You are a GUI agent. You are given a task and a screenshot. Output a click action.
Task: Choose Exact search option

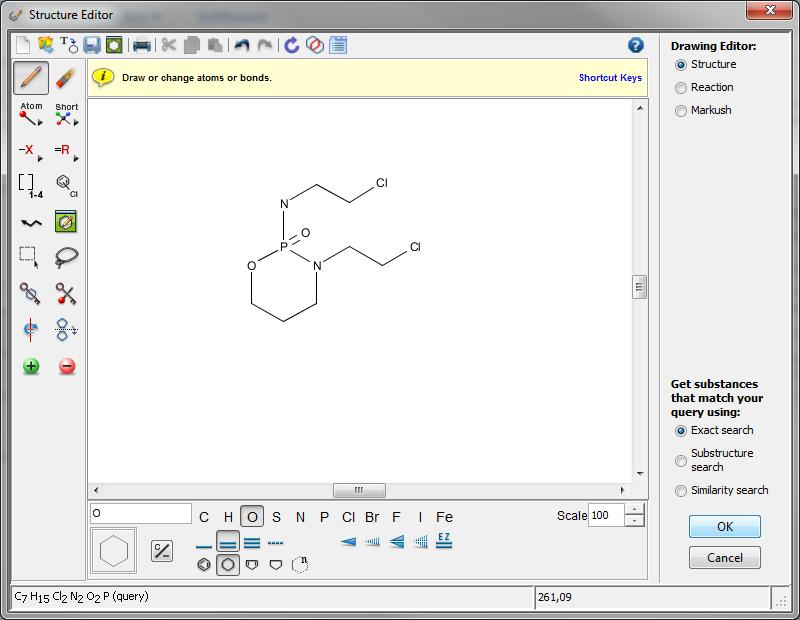681,431
